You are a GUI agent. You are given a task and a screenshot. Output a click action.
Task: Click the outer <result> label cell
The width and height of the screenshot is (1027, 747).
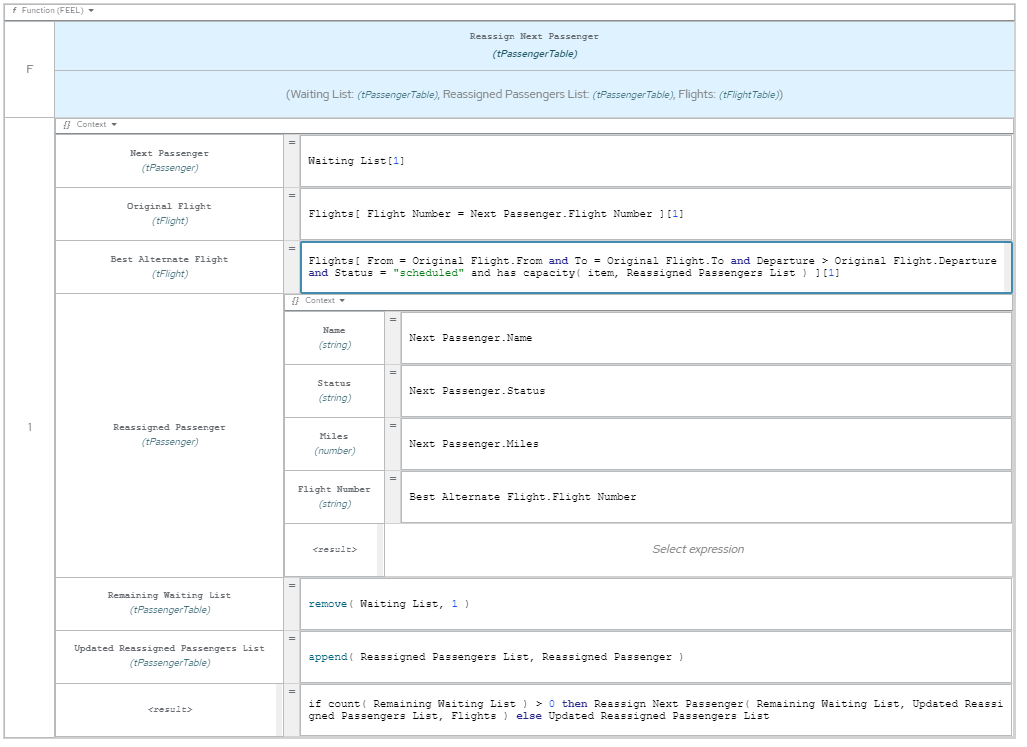click(169, 710)
